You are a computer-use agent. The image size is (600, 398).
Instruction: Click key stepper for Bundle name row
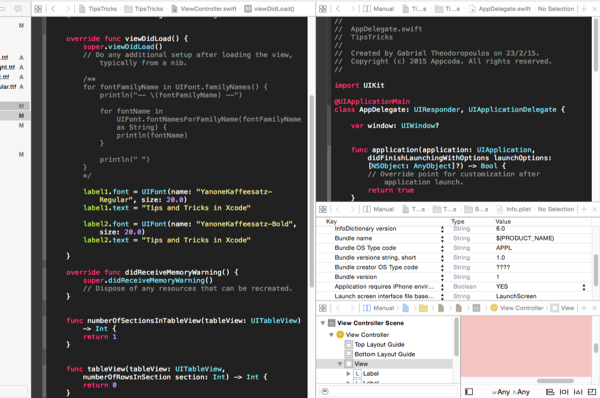[442, 239]
